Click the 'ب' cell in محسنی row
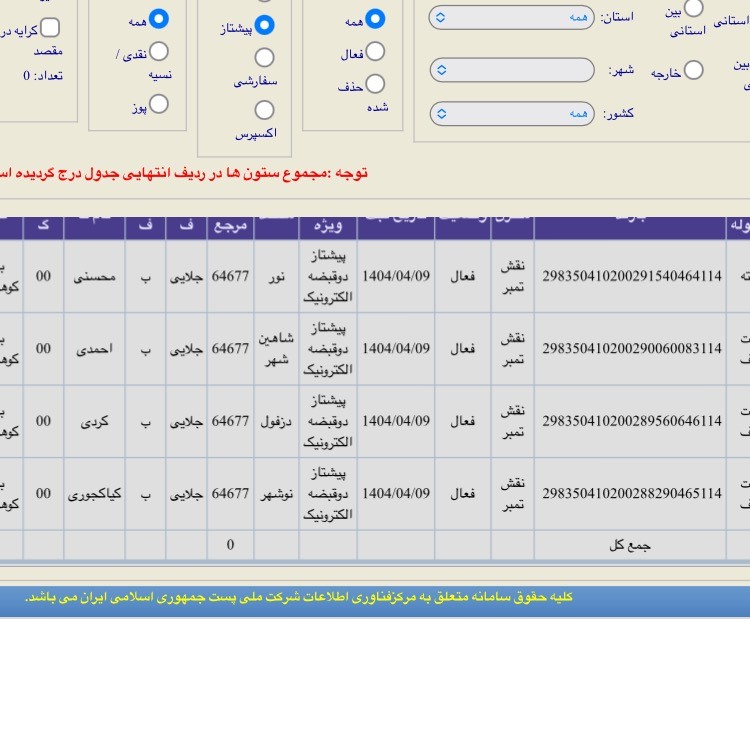The height and width of the screenshot is (750, 750). point(145,277)
